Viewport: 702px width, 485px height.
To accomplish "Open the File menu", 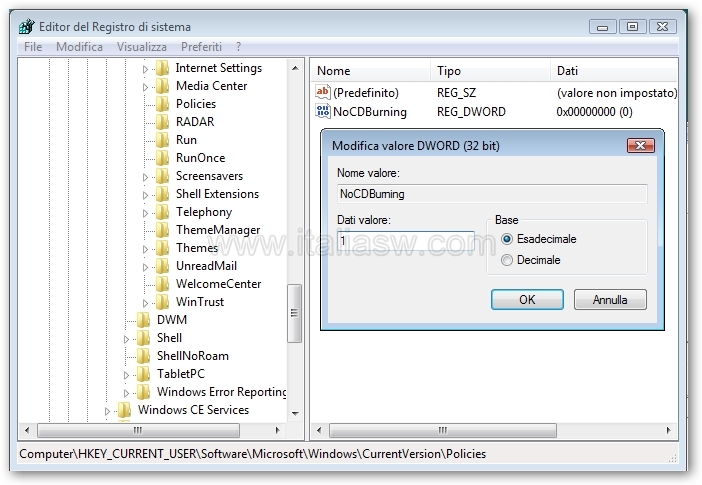I will 33,47.
